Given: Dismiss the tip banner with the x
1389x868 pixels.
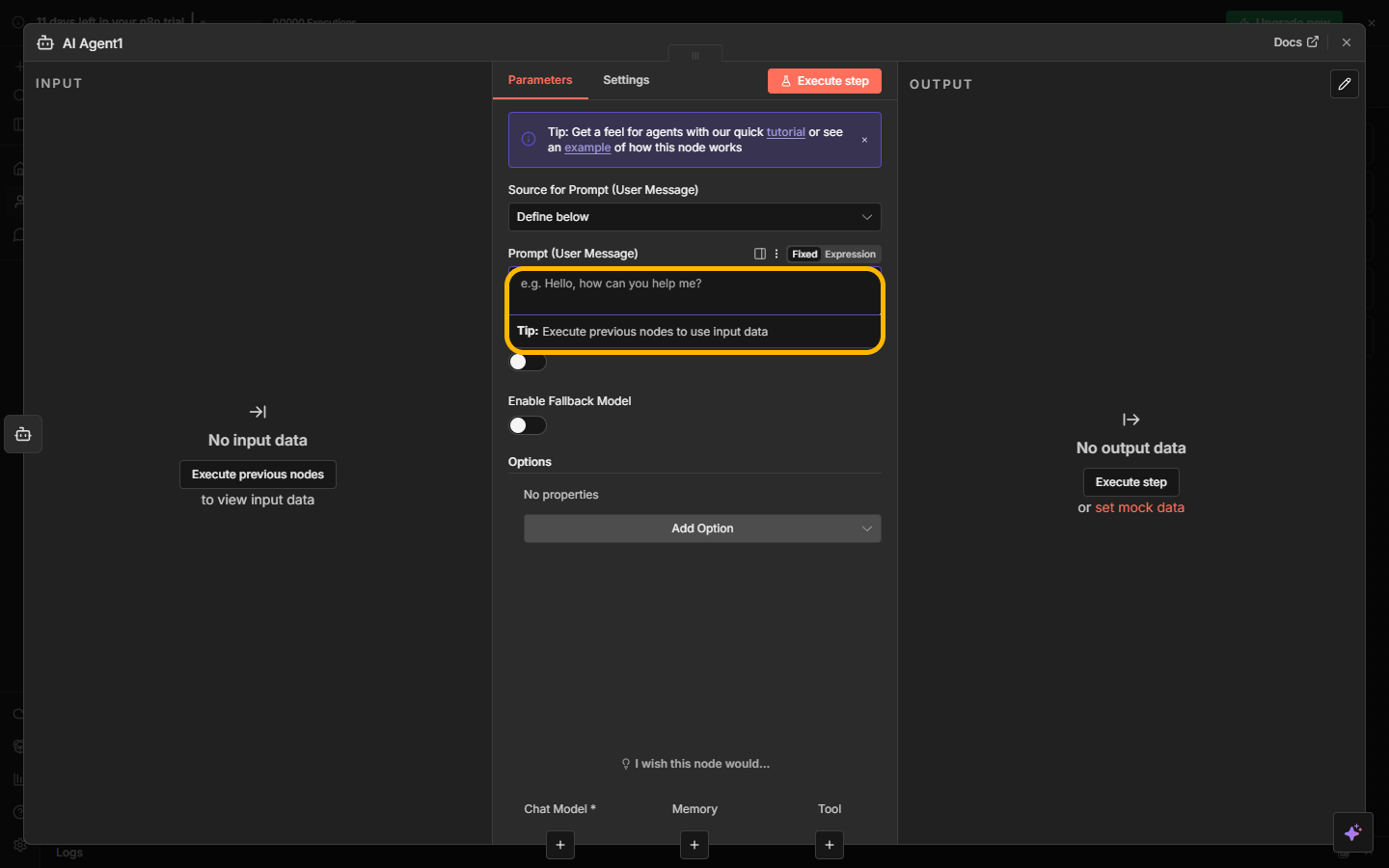Looking at the screenshot, I should 864,140.
